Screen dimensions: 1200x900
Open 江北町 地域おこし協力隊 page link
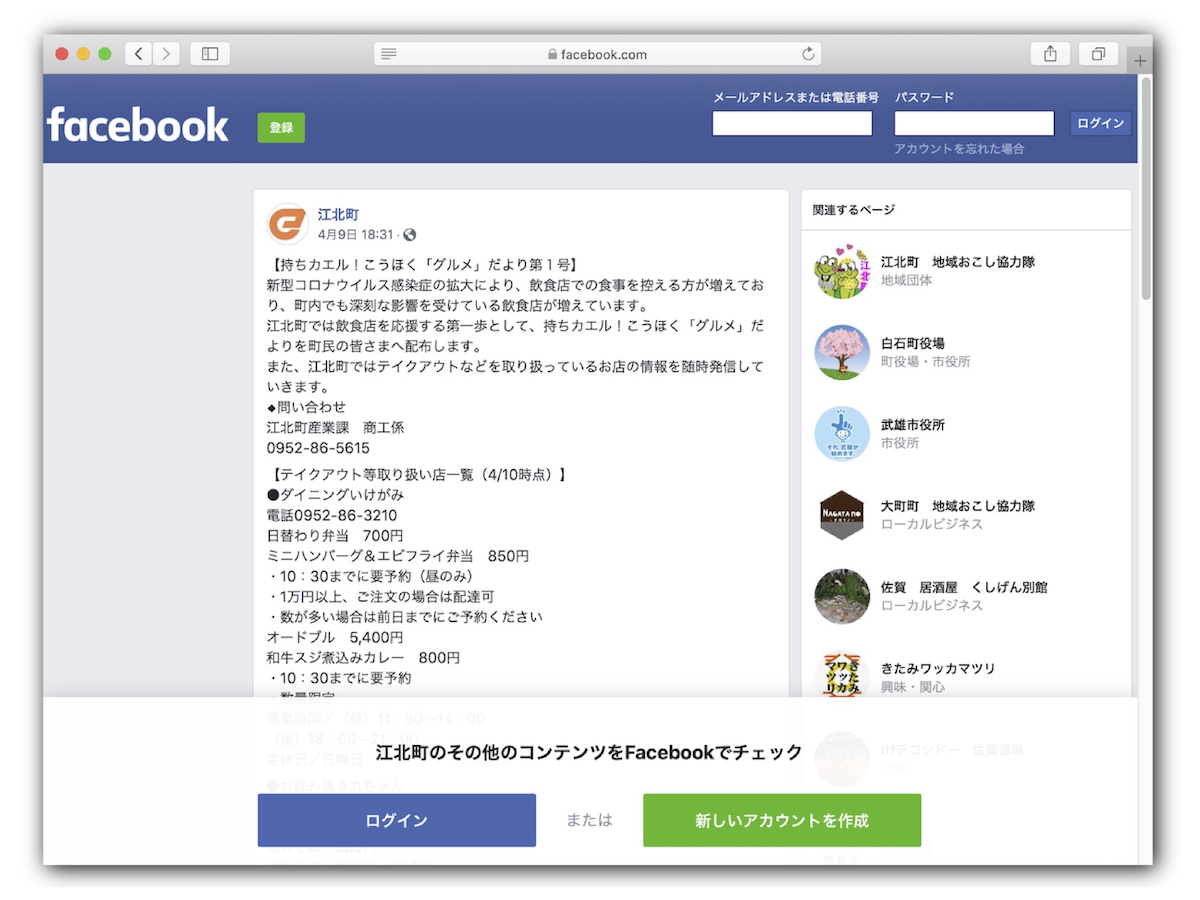click(x=958, y=262)
